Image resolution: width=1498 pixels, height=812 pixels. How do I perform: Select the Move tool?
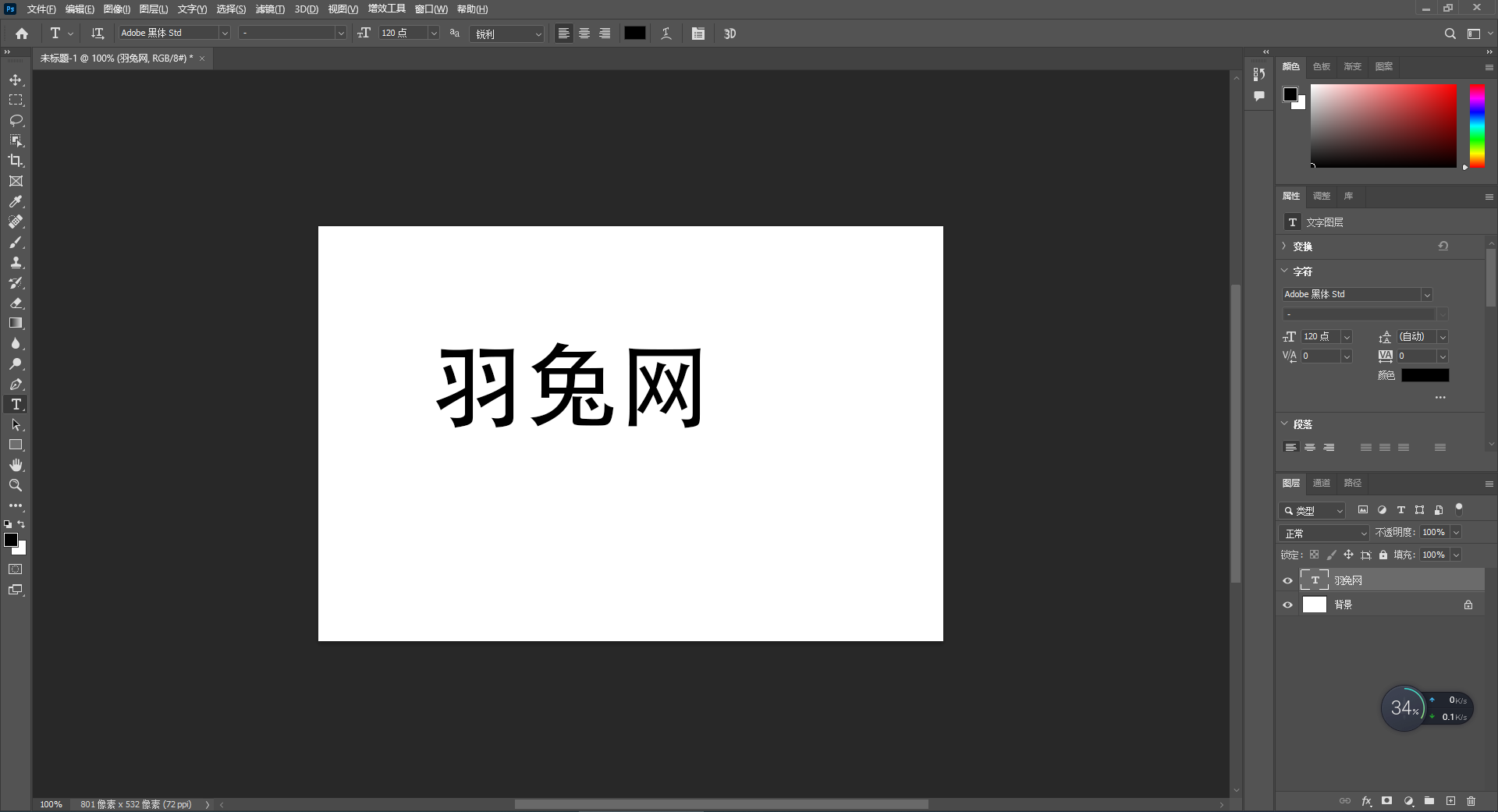(x=16, y=80)
